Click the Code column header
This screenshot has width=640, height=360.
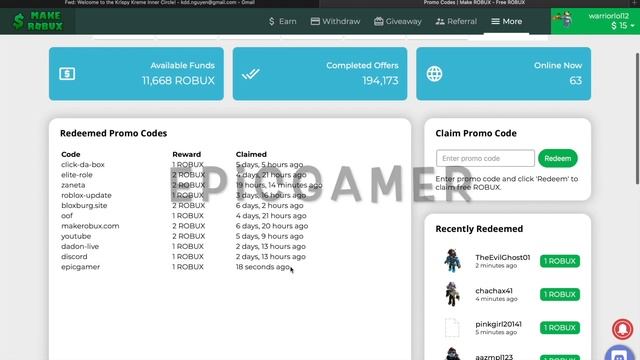[x=71, y=154]
